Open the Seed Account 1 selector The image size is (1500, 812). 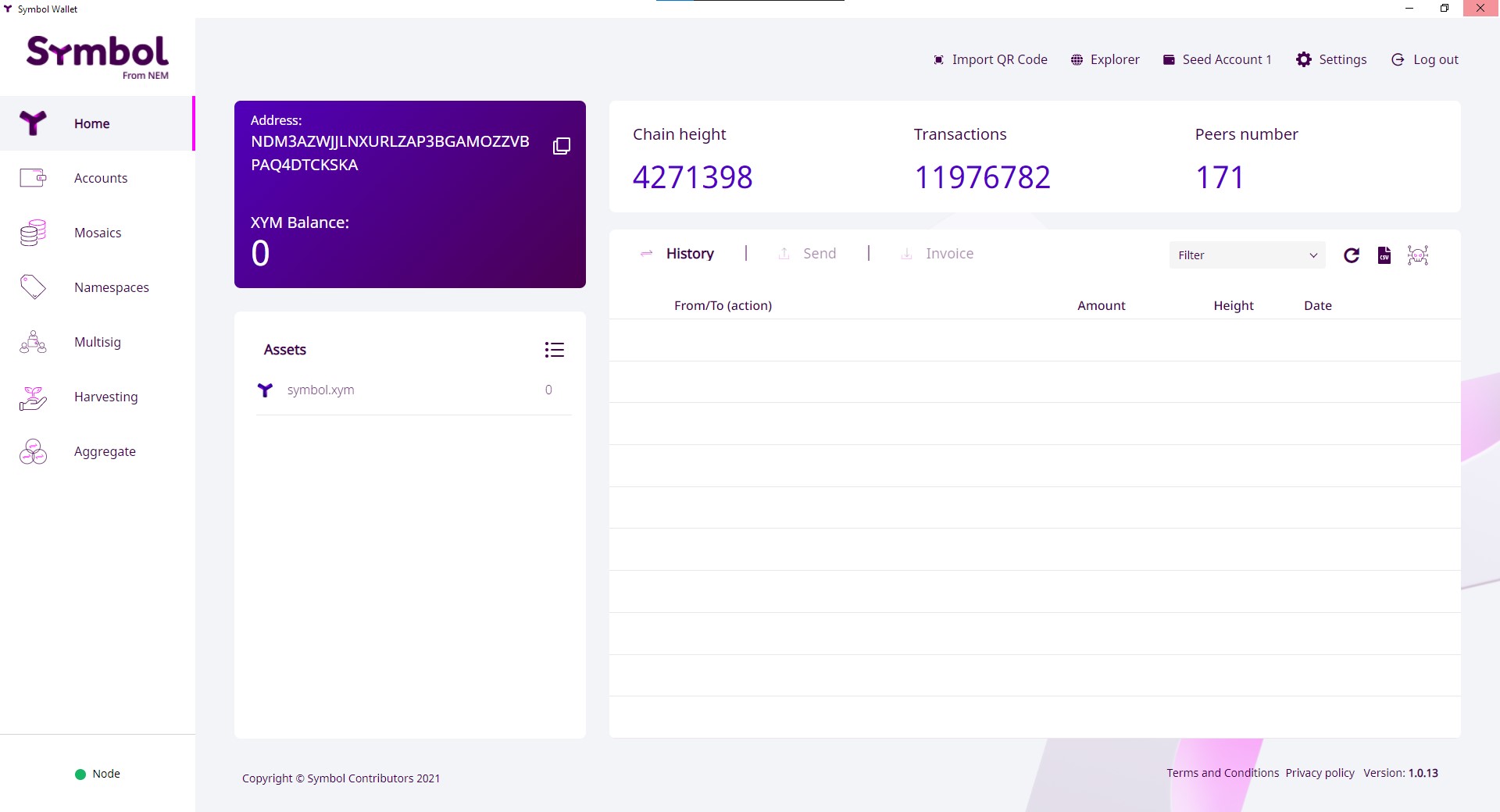click(1217, 59)
